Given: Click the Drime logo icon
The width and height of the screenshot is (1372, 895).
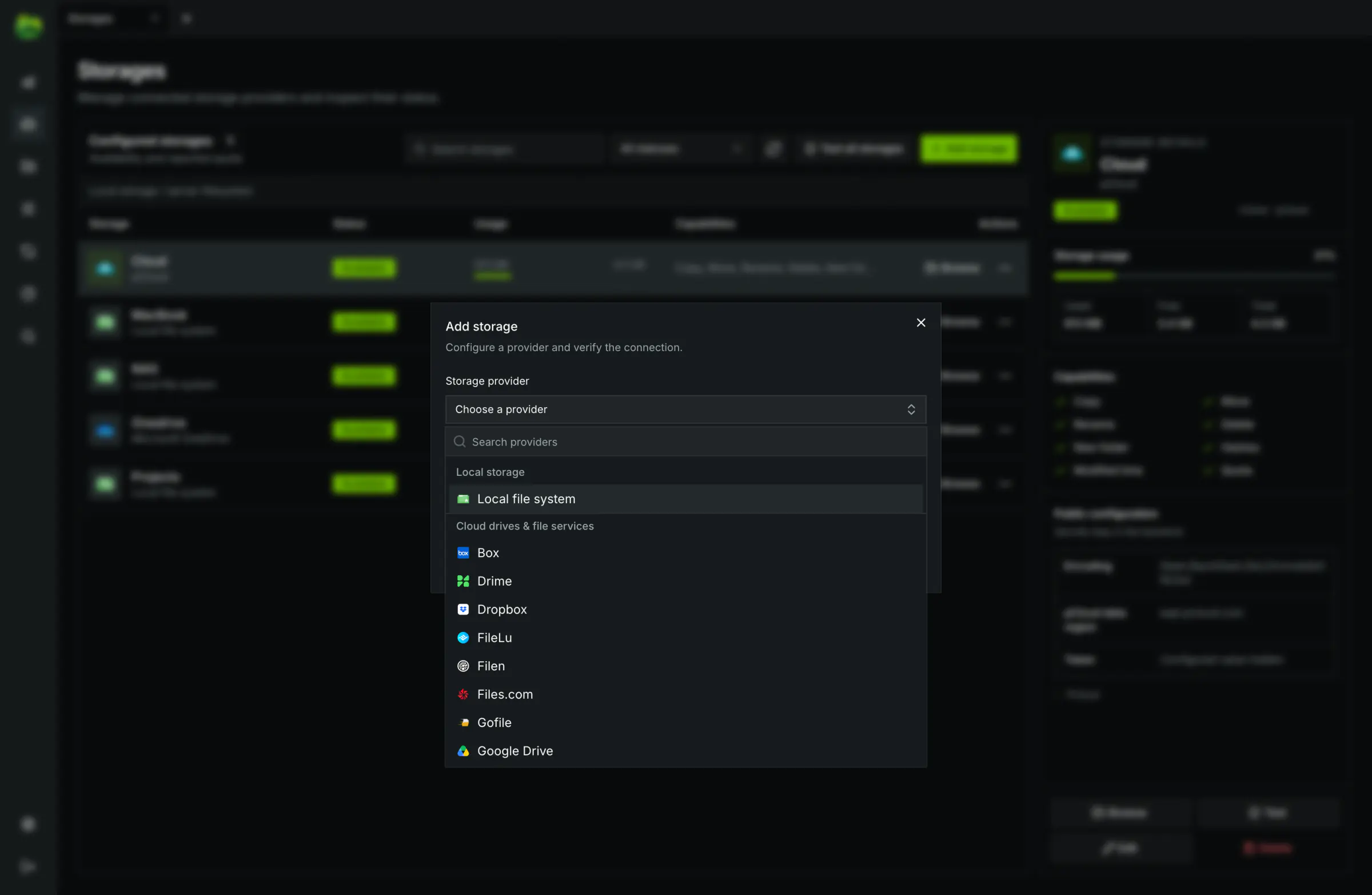Looking at the screenshot, I should point(463,581).
